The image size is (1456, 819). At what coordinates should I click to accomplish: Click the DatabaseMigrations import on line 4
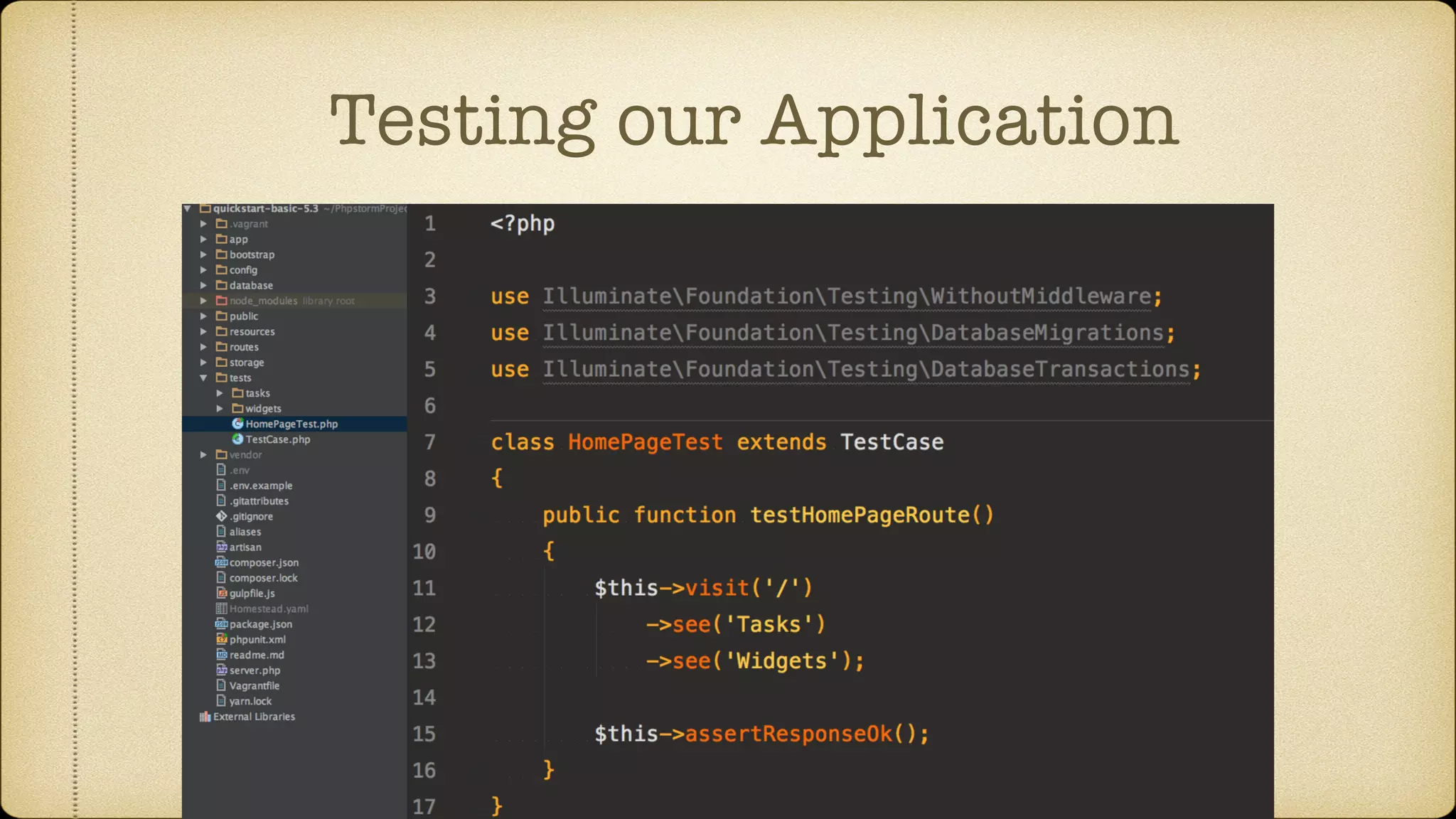point(853,333)
